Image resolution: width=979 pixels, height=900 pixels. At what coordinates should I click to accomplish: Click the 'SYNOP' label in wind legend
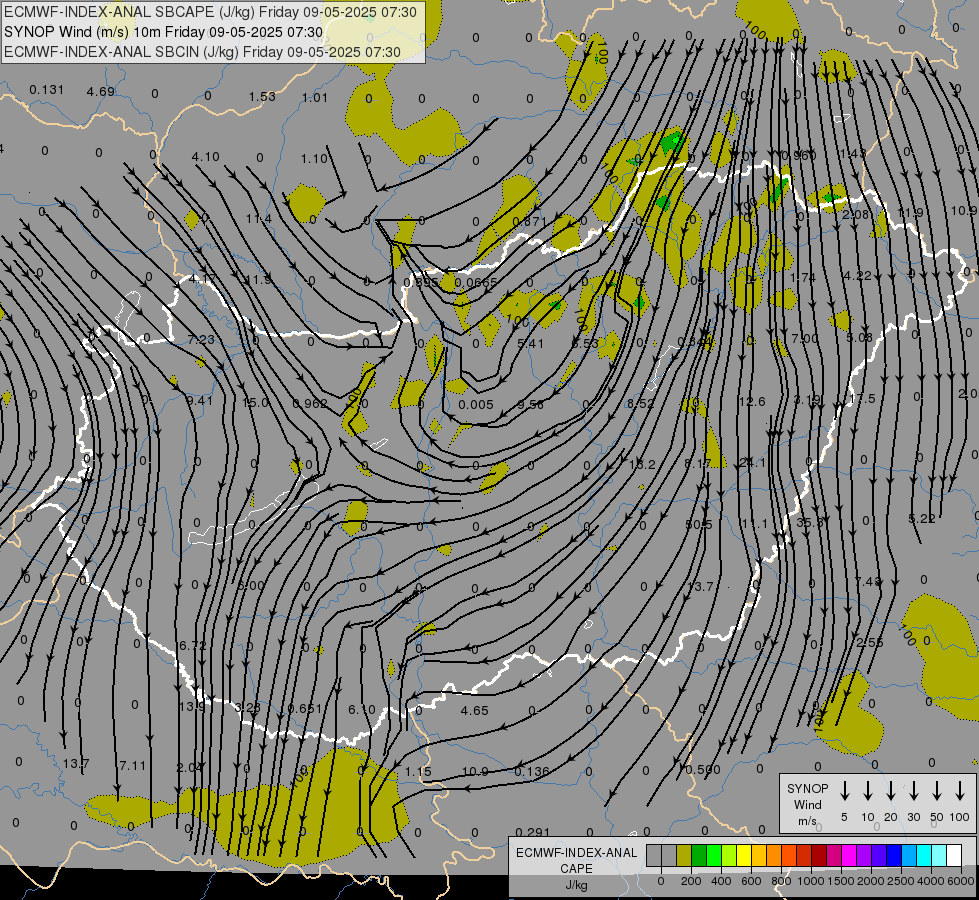(807, 789)
